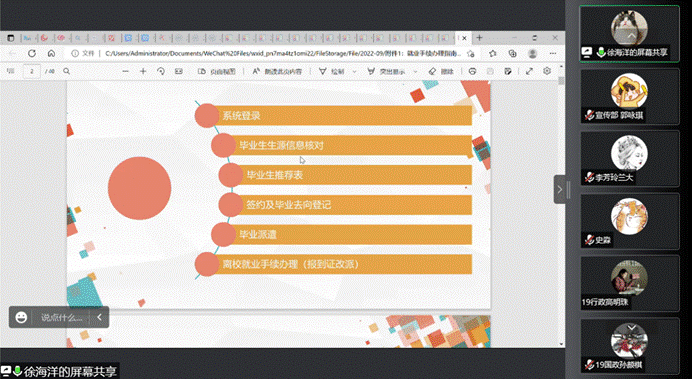
Task: Select the 擦除 eraser tool
Action: [441, 71]
